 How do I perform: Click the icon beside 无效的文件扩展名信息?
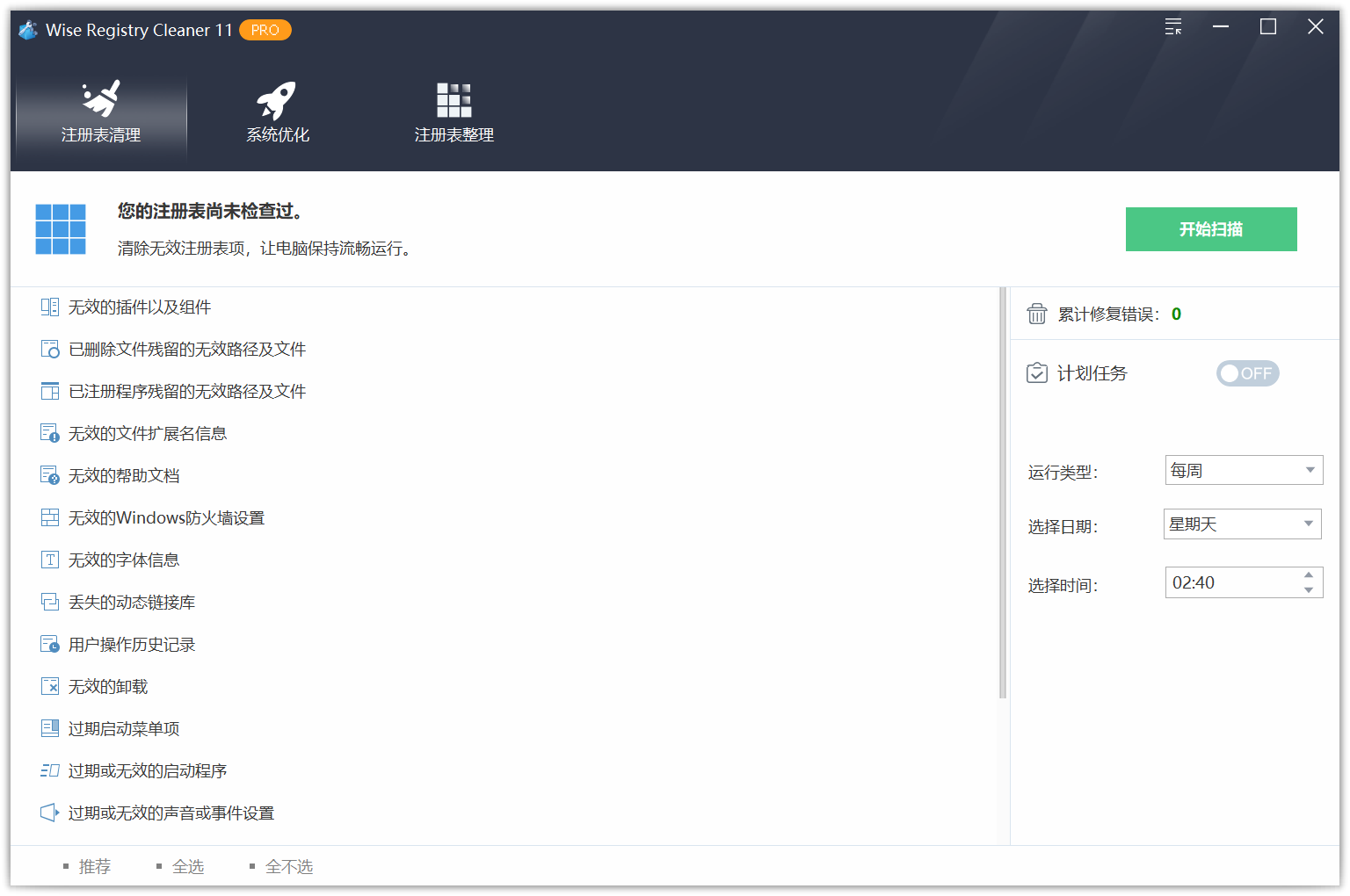(x=50, y=434)
